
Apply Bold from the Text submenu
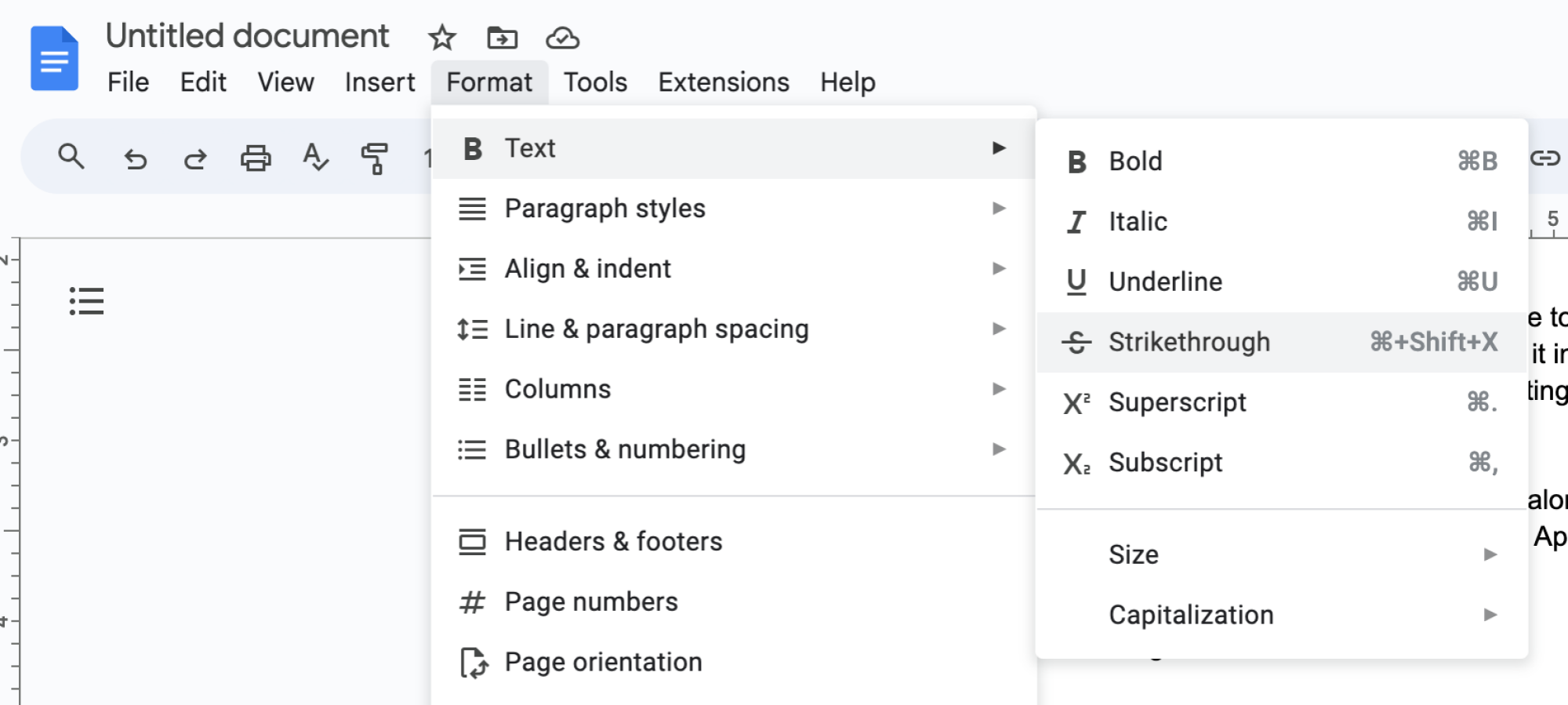1282,162
